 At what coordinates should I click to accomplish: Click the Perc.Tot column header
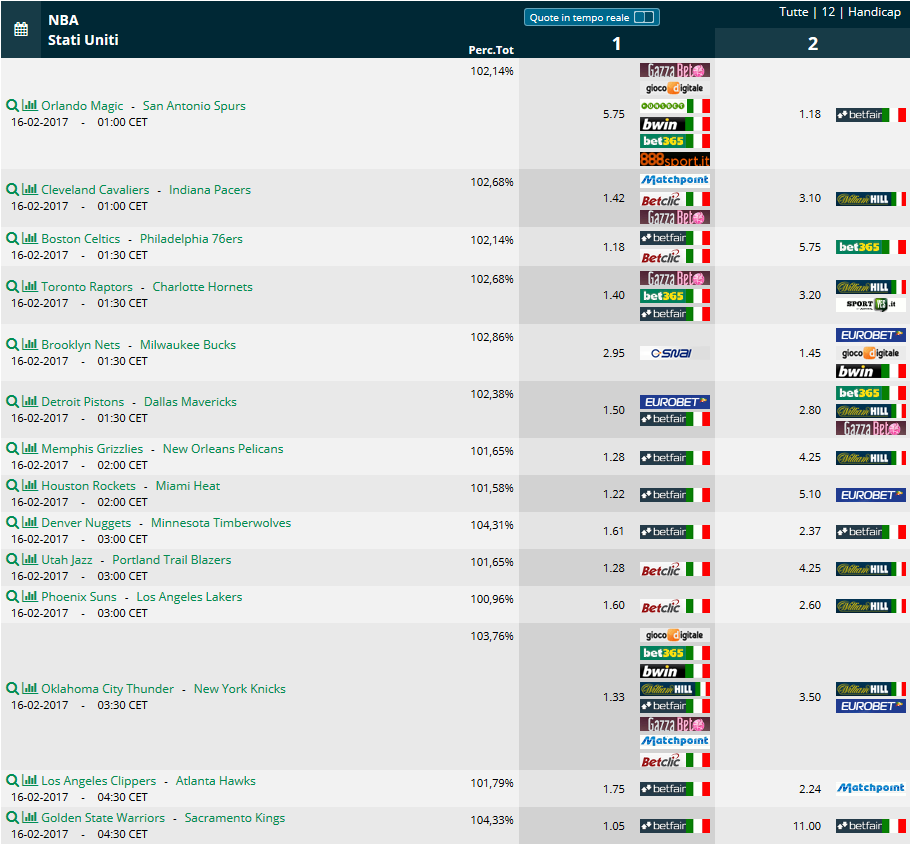(x=491, y=50)
